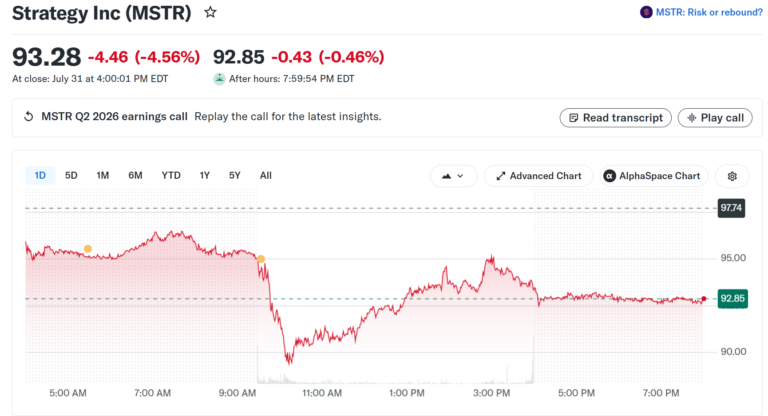
Task: Click the 97.74 previous close label
Action: tap(731, 208)
